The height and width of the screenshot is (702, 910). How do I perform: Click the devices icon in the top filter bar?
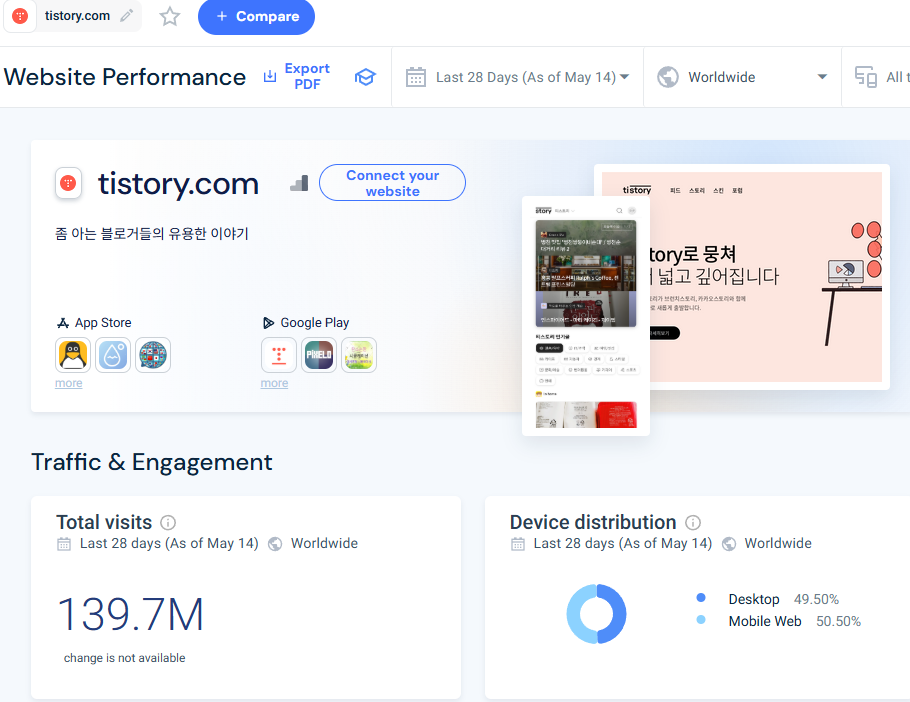point(865,77)
